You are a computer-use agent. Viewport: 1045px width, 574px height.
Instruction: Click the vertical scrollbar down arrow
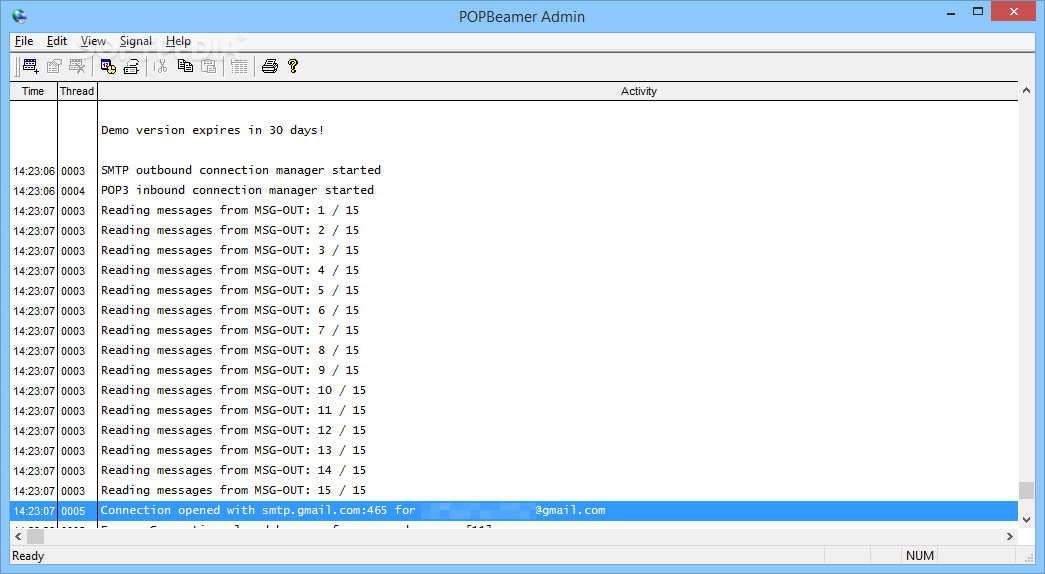point(1026,520)
